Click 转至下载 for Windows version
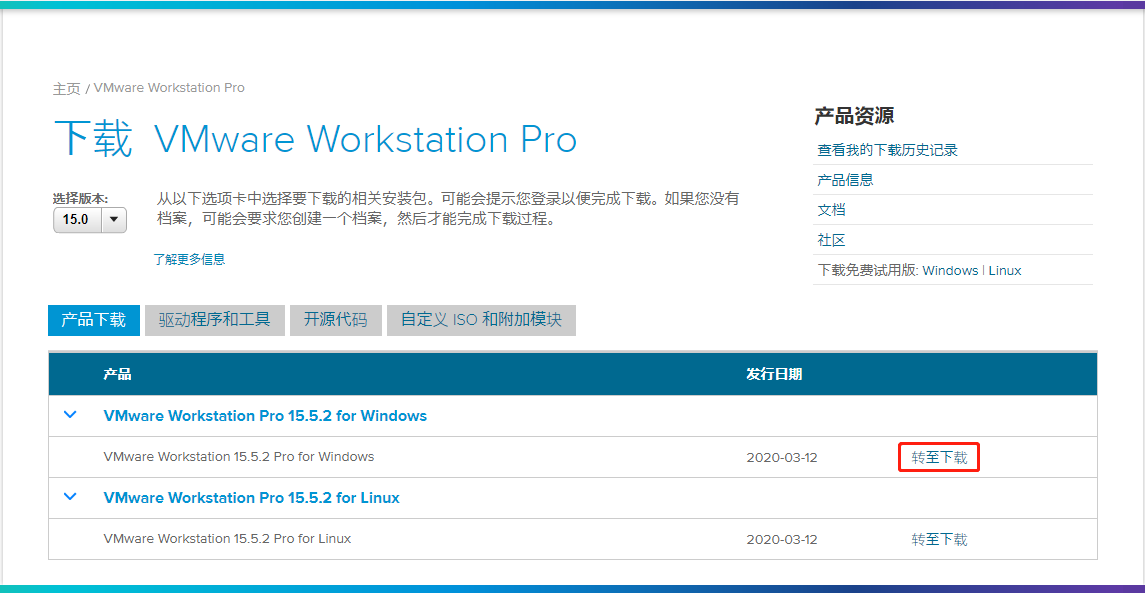The image size is (1145, 594). [x=939, y=458]
